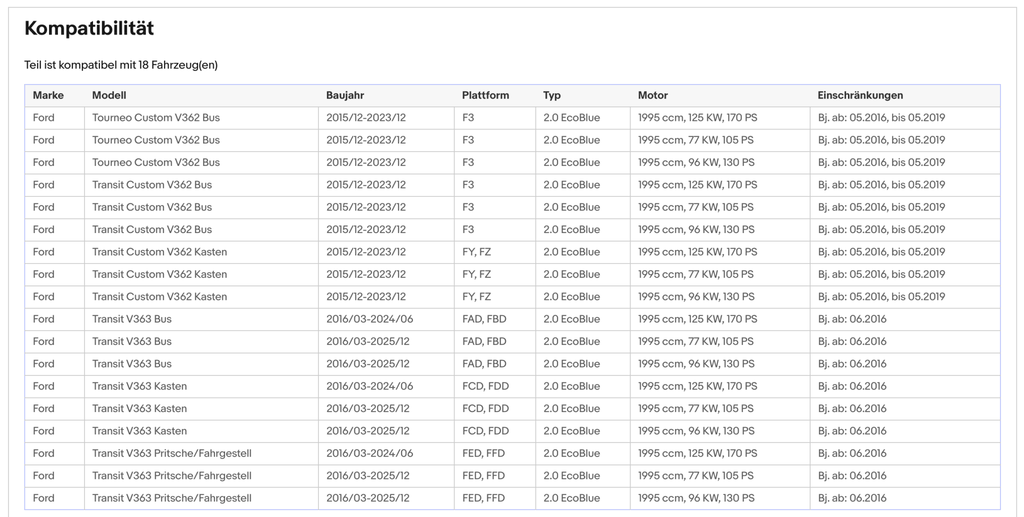Click 'FED, FFD' in the Pritsche/Fahrgestell 170 PS row
Screen dimensions: 1024x517
[483, 453]
